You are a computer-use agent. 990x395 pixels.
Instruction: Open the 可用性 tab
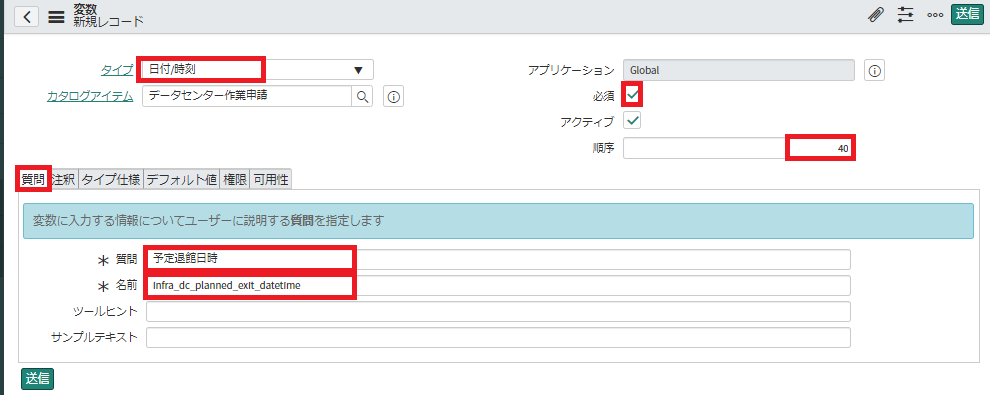270,179
